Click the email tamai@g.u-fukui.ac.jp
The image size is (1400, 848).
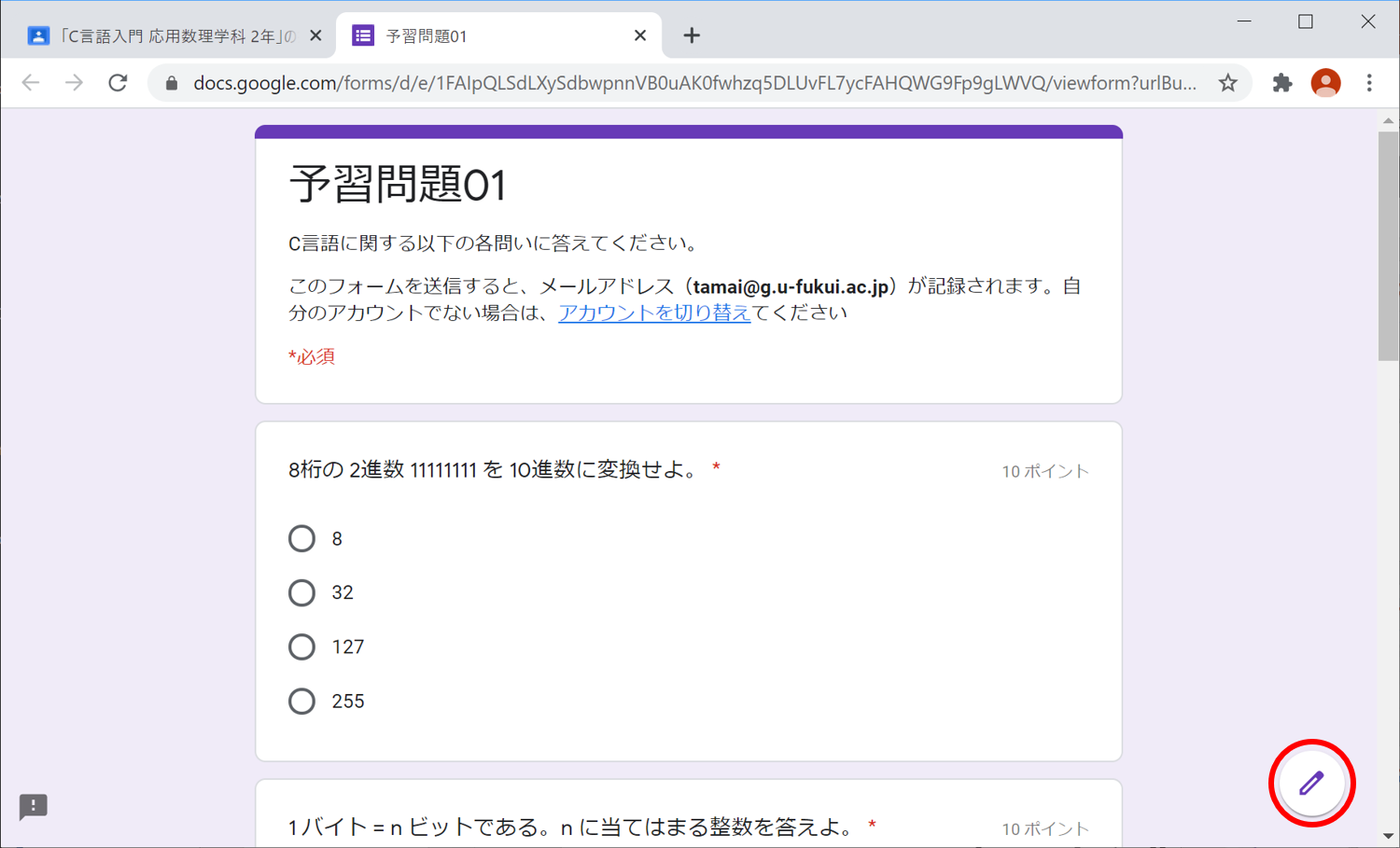click(791, 286)
